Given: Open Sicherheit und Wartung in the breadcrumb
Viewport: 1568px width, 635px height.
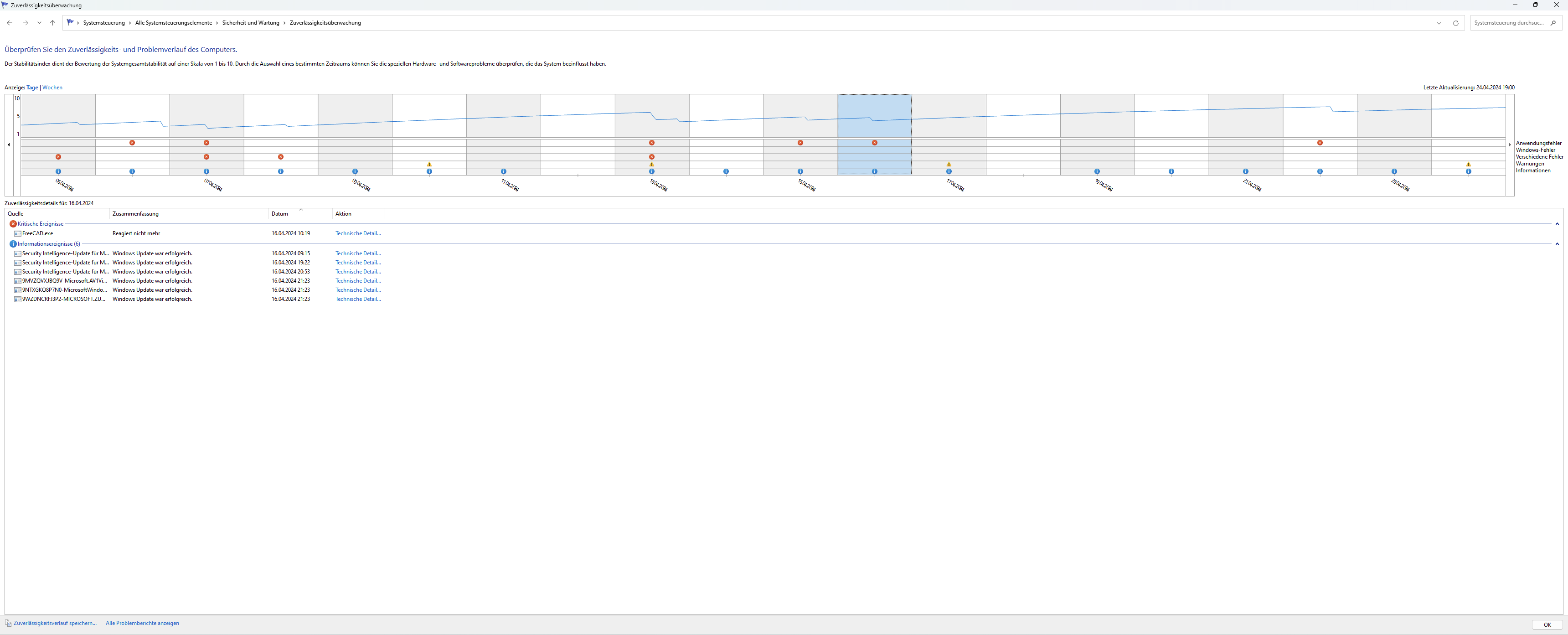Looking at the screenshot, I should click(x=250, y=23).
